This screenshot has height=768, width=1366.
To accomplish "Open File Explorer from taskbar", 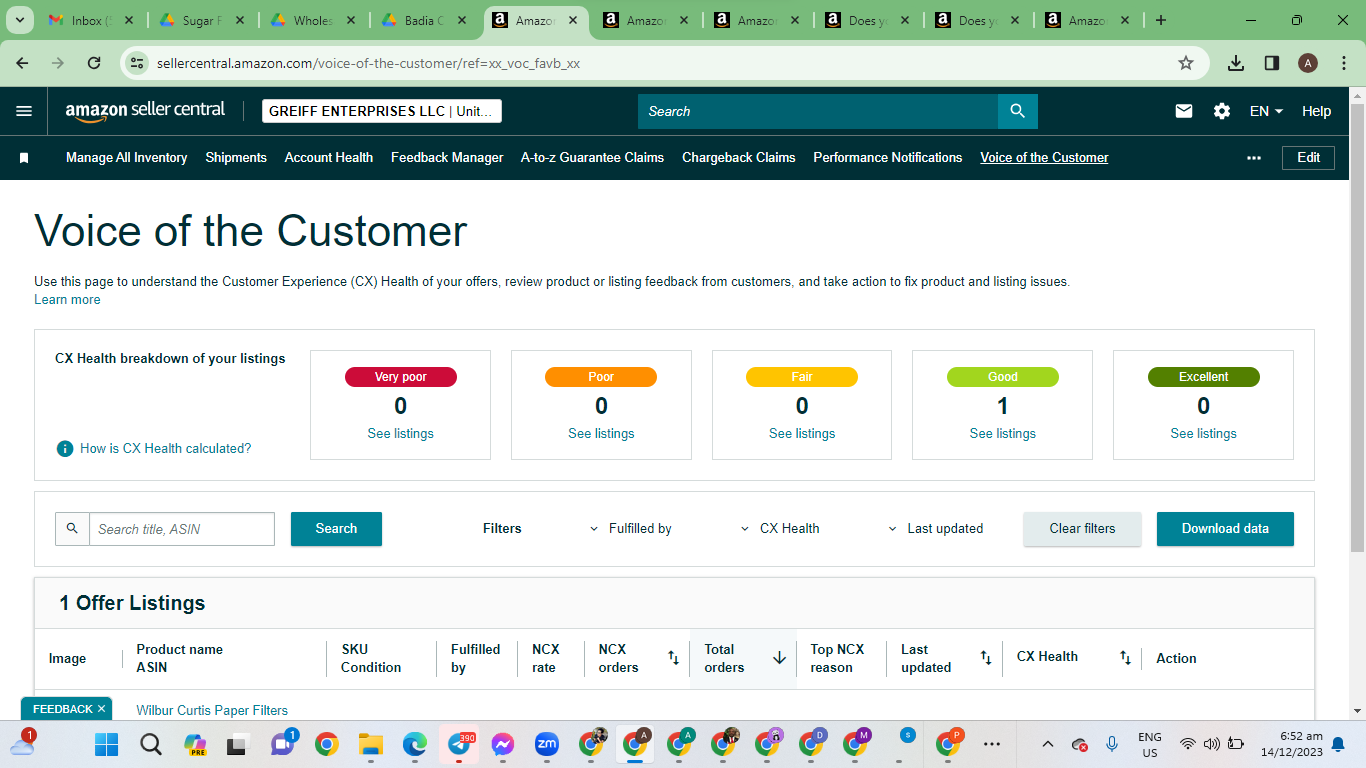I will coord(371,744).
